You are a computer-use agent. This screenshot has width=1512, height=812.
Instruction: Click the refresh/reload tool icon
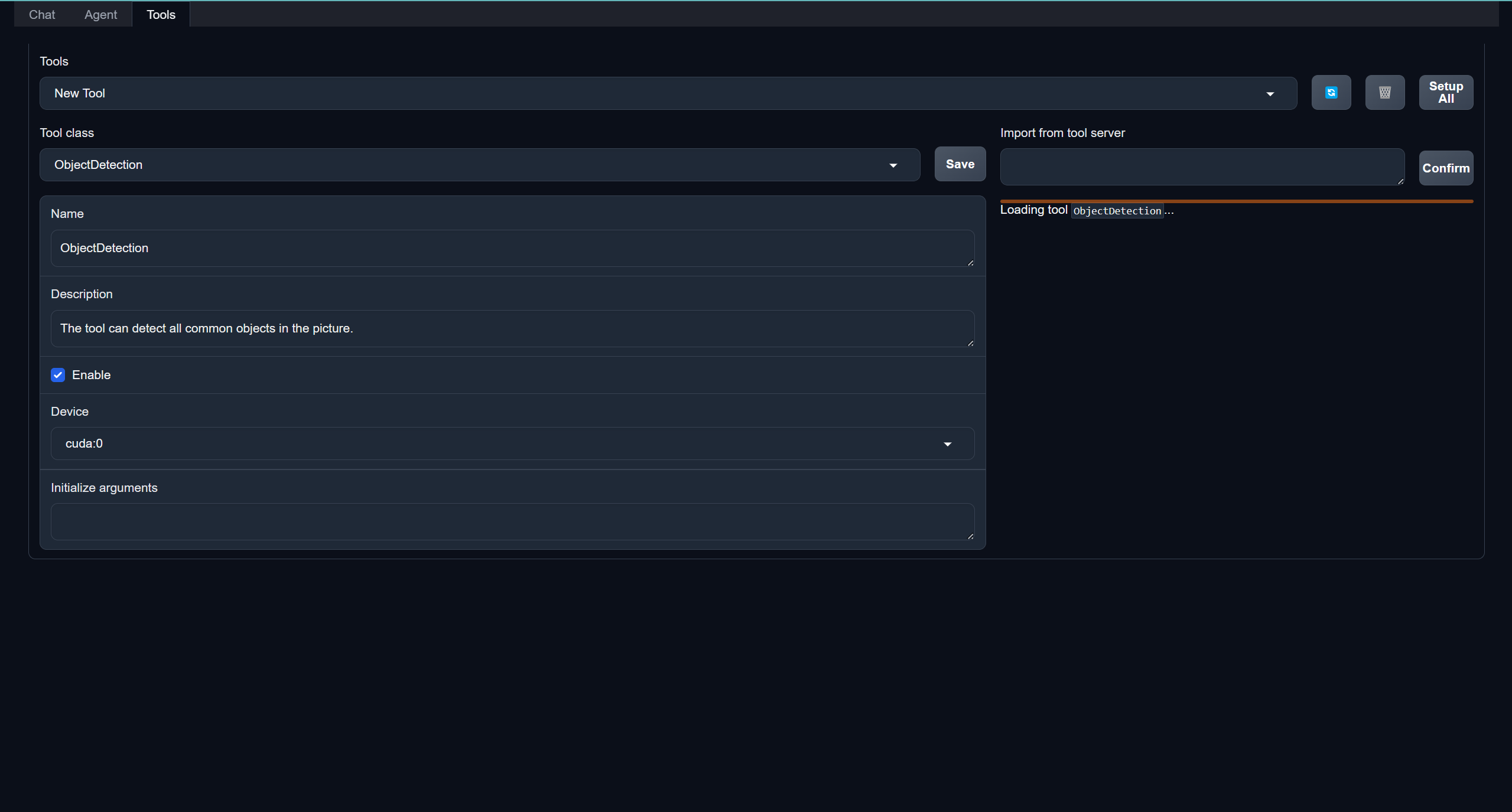[x=1332, y=92]
